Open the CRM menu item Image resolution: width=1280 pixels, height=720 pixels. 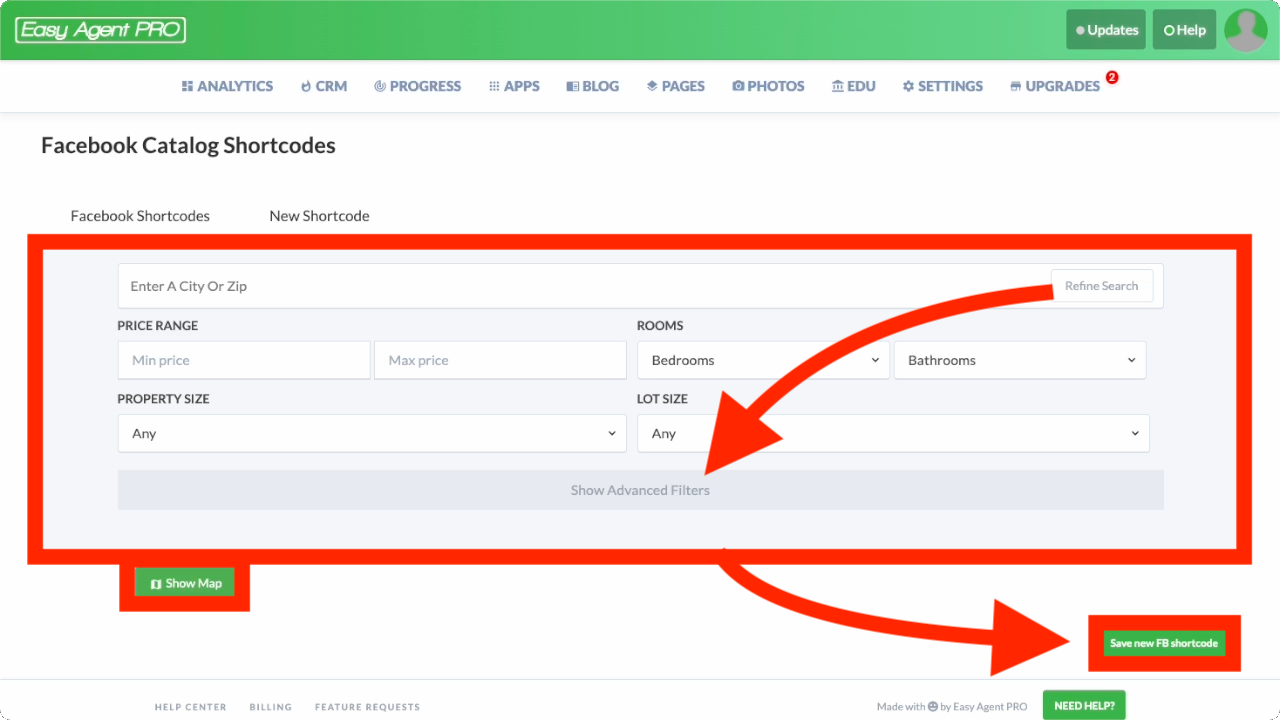(323, 86)
